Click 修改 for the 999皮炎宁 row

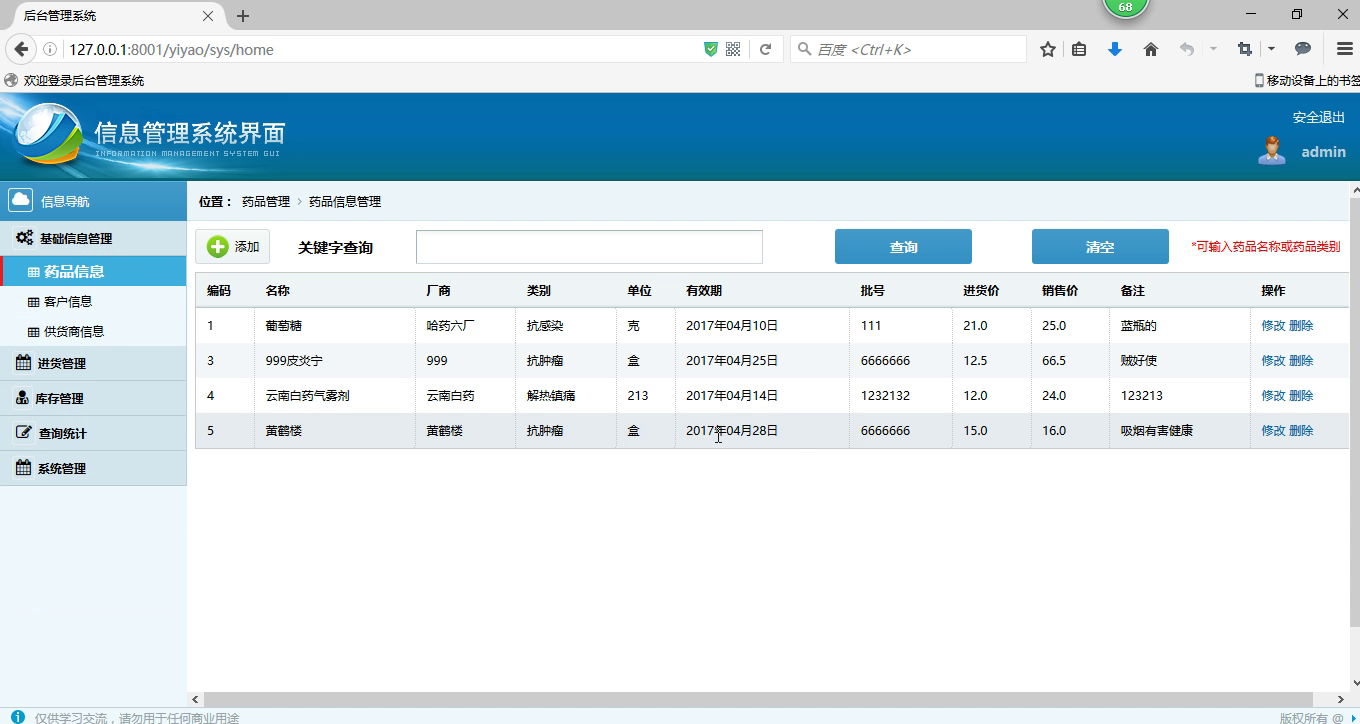(1273, 360)
